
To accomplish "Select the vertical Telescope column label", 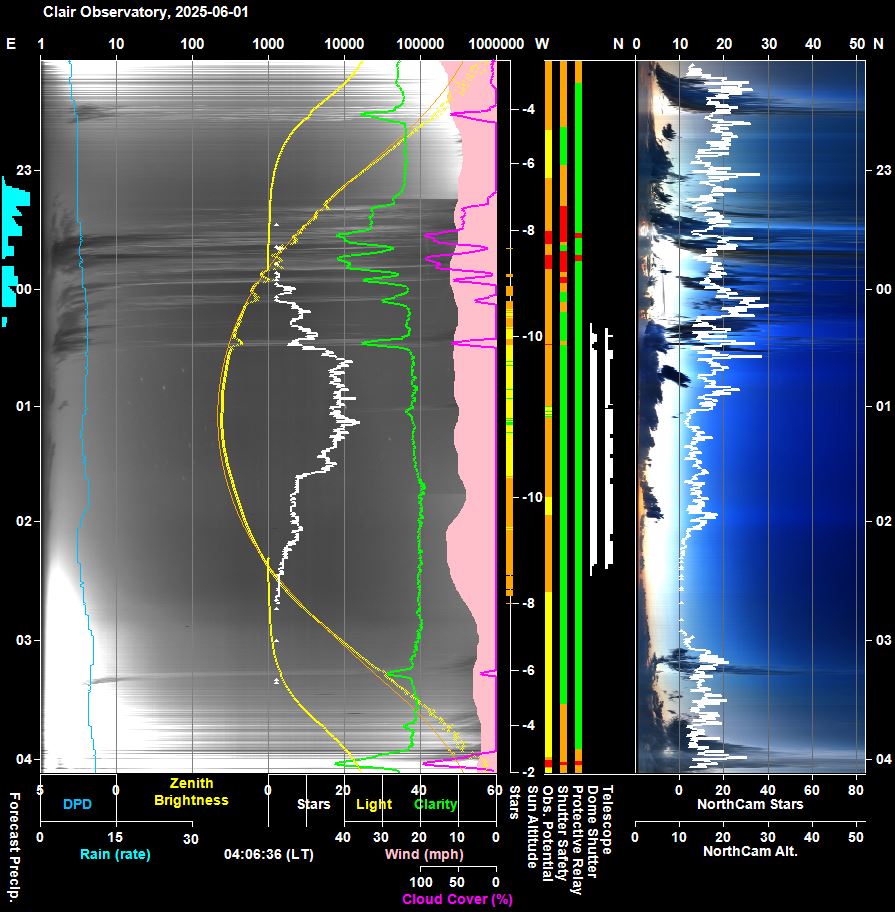I will pyautogui.click(x=607, y=818).
